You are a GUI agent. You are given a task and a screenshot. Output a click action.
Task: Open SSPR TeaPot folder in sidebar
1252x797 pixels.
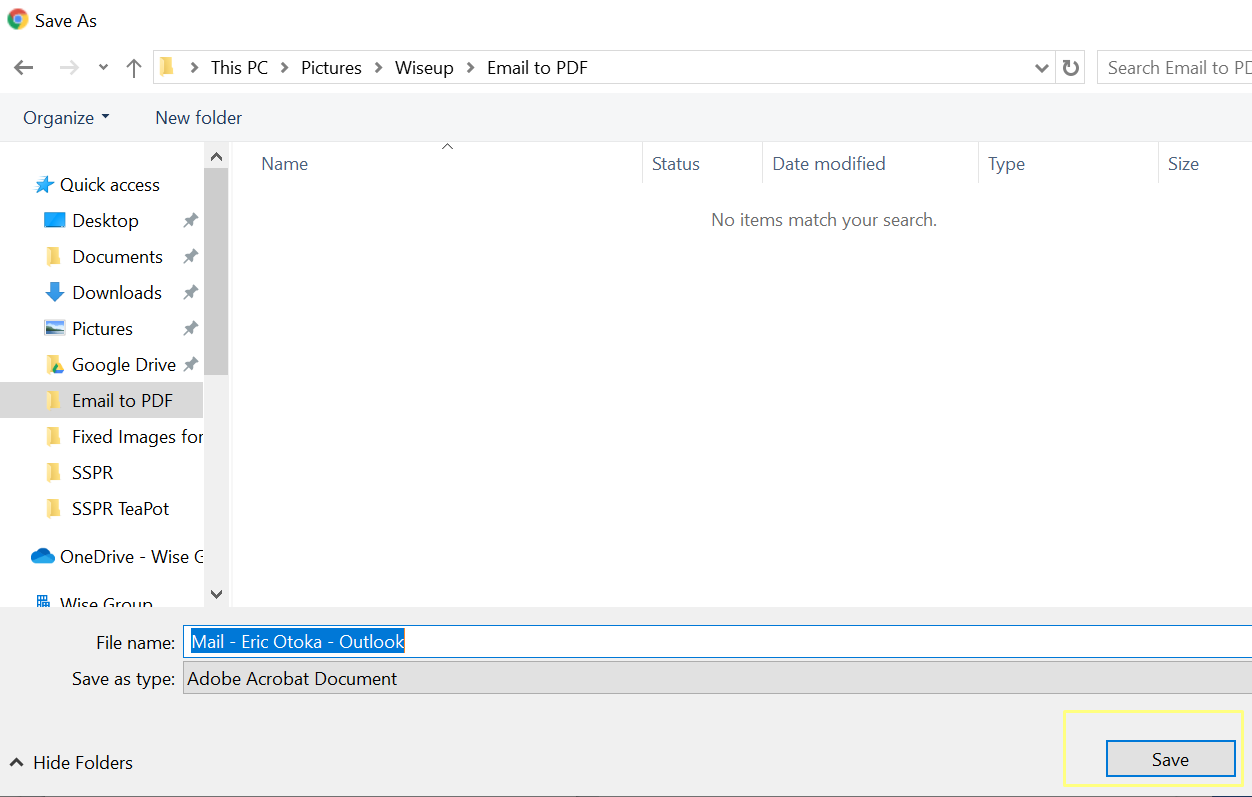pyautogui.click(x=120, y=508)
